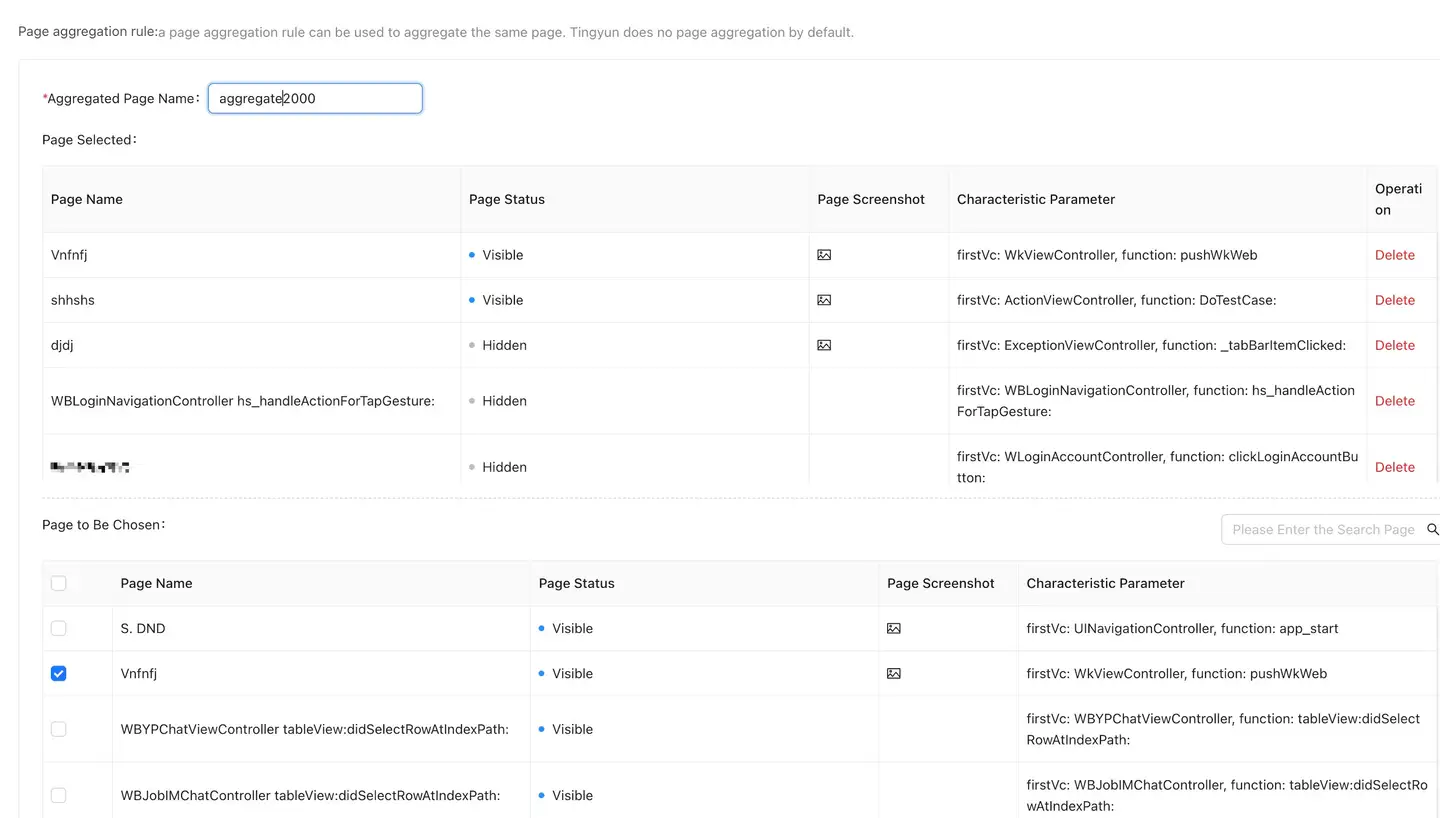Click the Page Status column header in Page Selected
This screenshot has width=1440, height=818.
507,199
